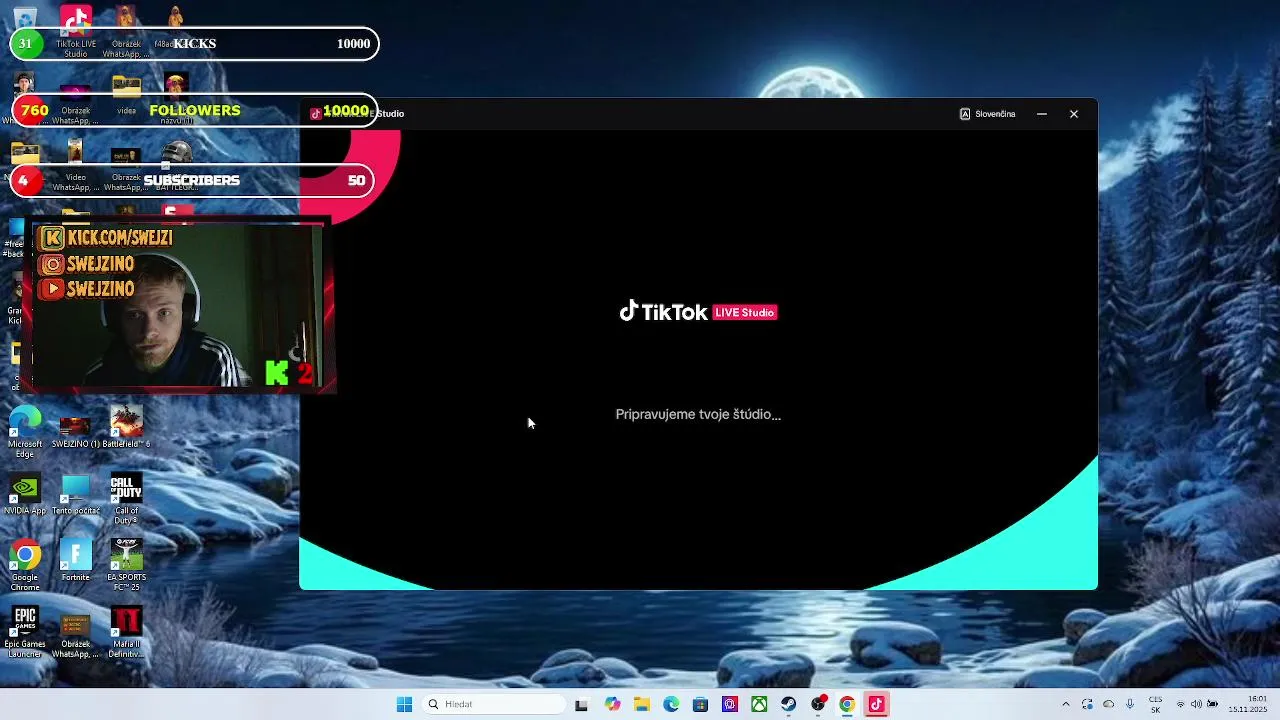Click the TikTok LIVE Studio logo in the loading screen
Viewport: 1280px width, 720px height.
(x=698, y=312)
